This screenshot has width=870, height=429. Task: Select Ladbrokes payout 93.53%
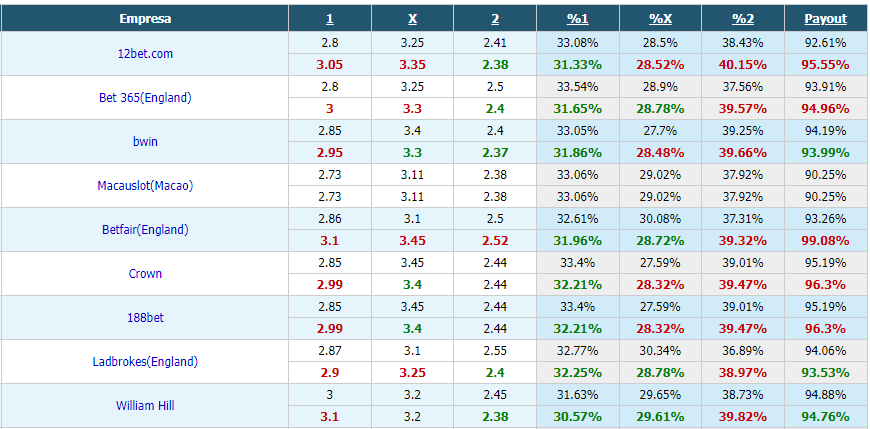coord(826,372)
